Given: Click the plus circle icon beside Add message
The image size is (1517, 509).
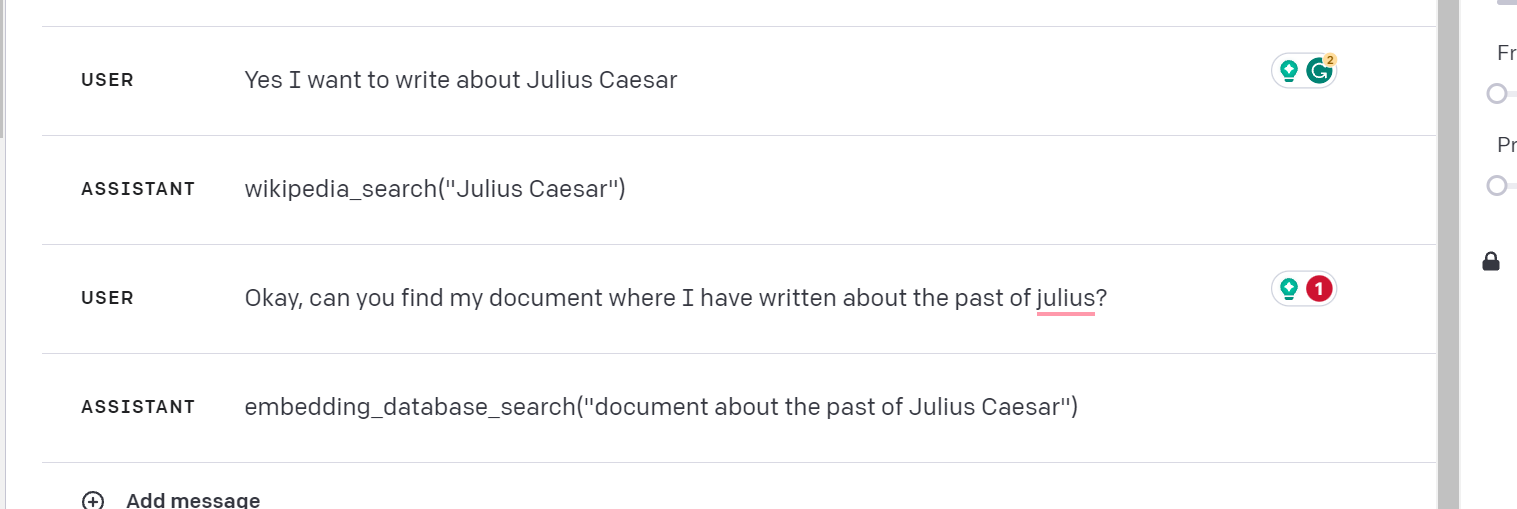Looking at the screenshot, I should pos(93,500).
